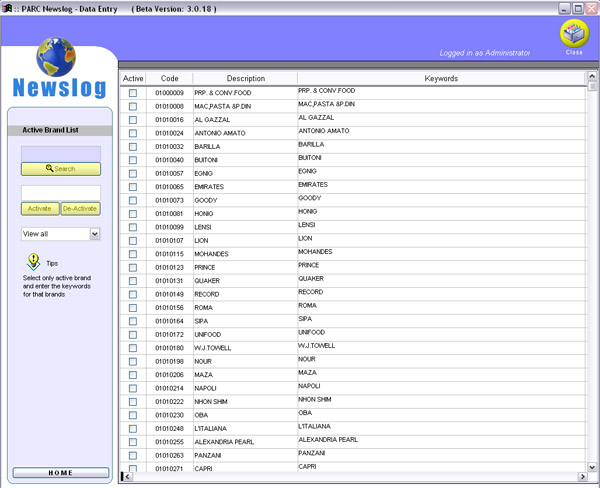Select the ROMA description cell
This screenshot has height=488, width=600.
(x=245, y=308)
